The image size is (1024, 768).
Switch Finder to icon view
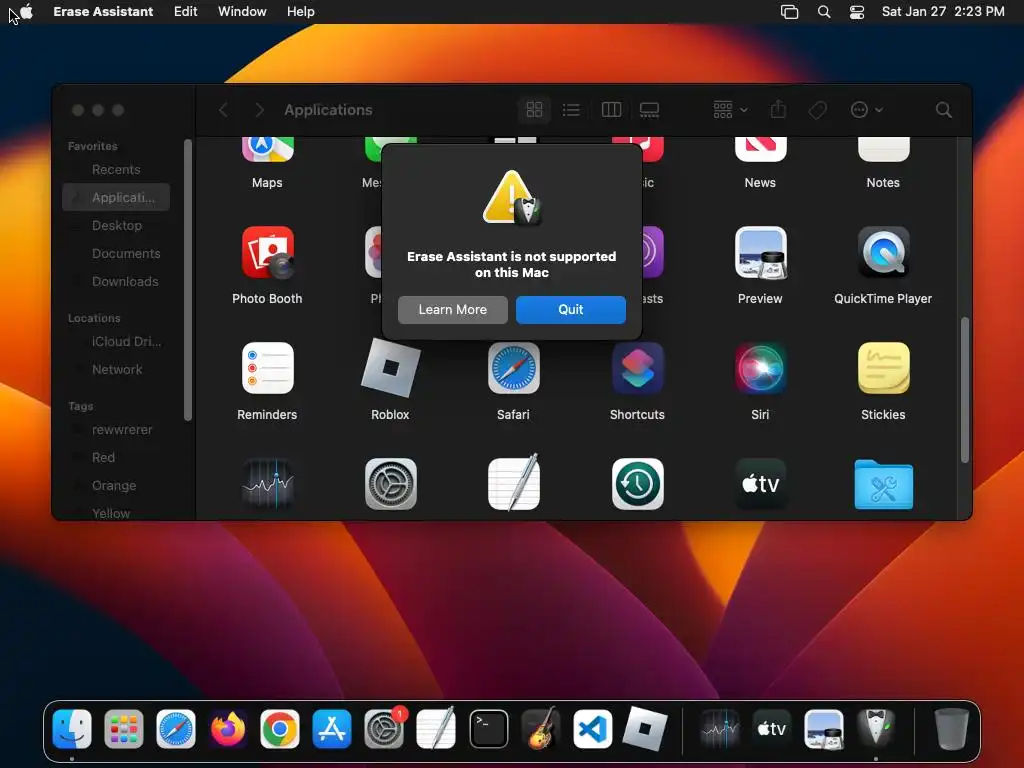tap(534, 110)
